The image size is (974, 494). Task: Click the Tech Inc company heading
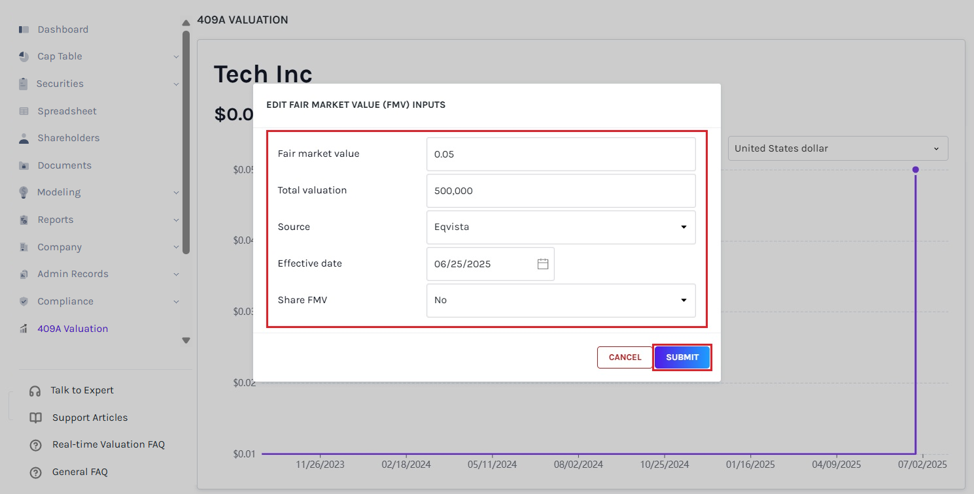[x=263, y=75]
